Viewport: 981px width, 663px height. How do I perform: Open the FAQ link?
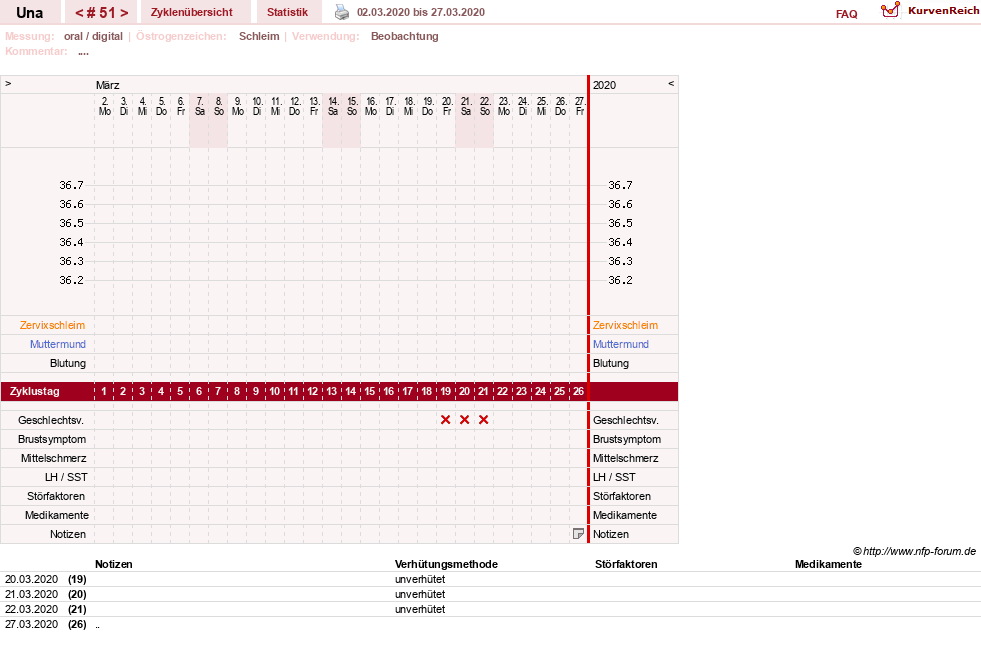846,14
